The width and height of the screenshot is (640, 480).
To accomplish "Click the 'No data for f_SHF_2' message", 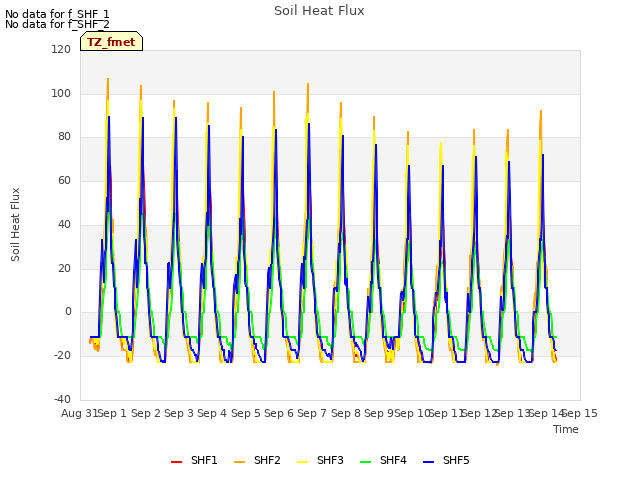I will tap(57, 24).
